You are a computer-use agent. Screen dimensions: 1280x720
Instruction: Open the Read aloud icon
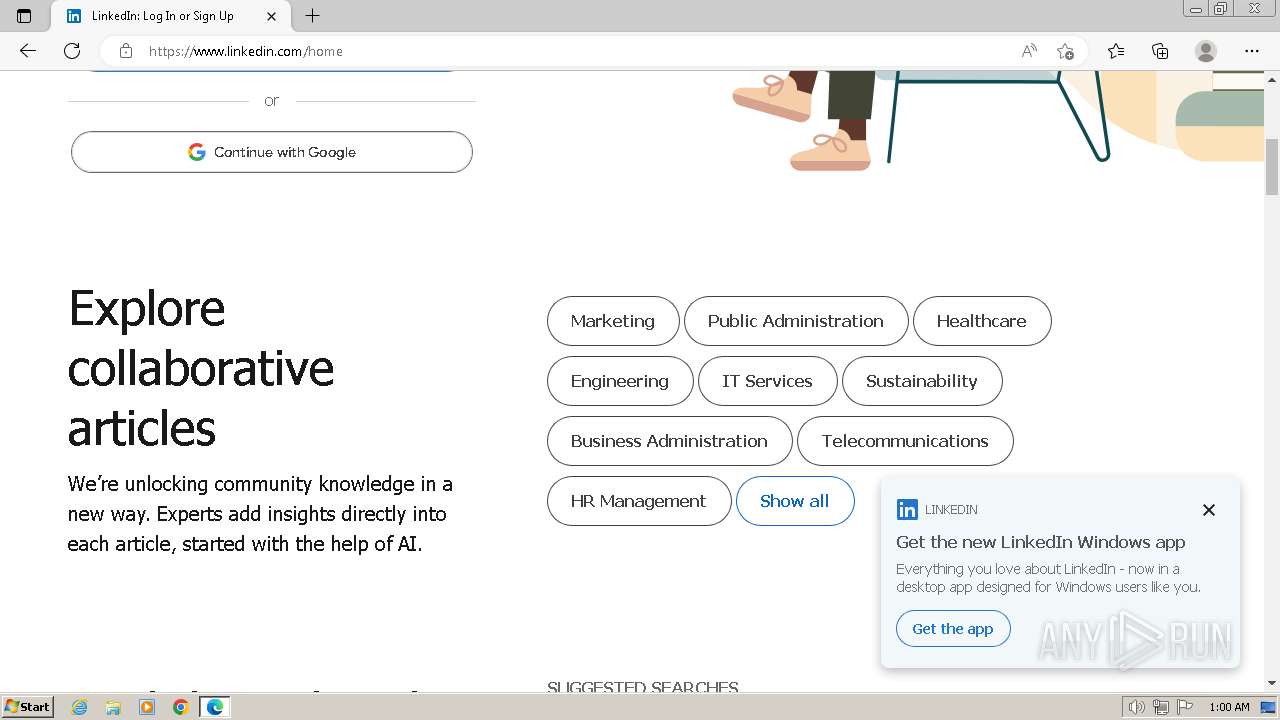point(1029,51)
